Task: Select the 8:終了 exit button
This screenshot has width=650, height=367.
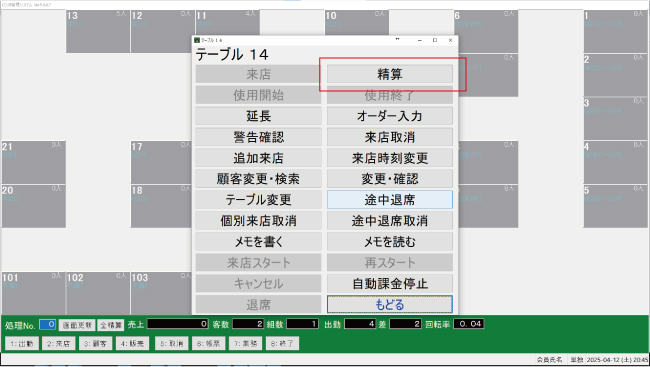Action: pos(282,343)
